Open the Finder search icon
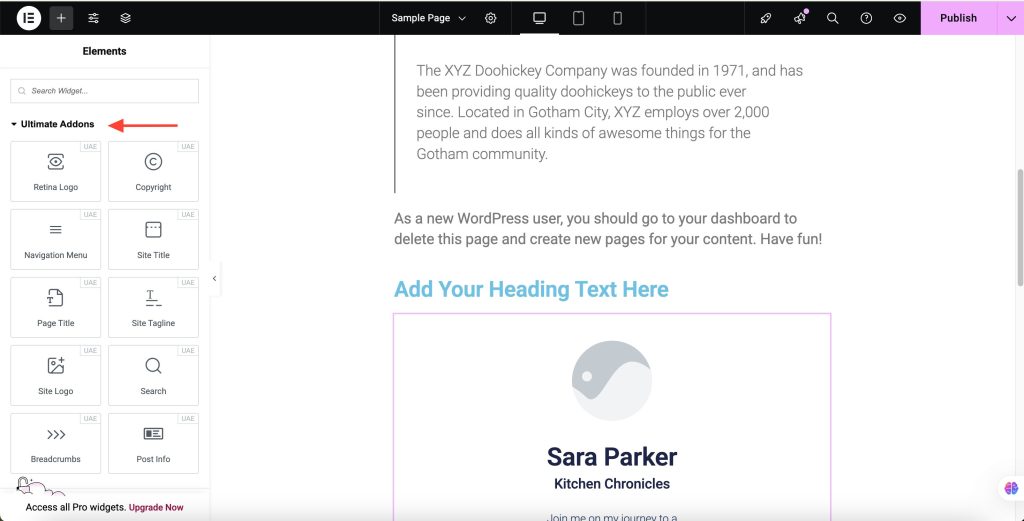 [x=833, y=18]
